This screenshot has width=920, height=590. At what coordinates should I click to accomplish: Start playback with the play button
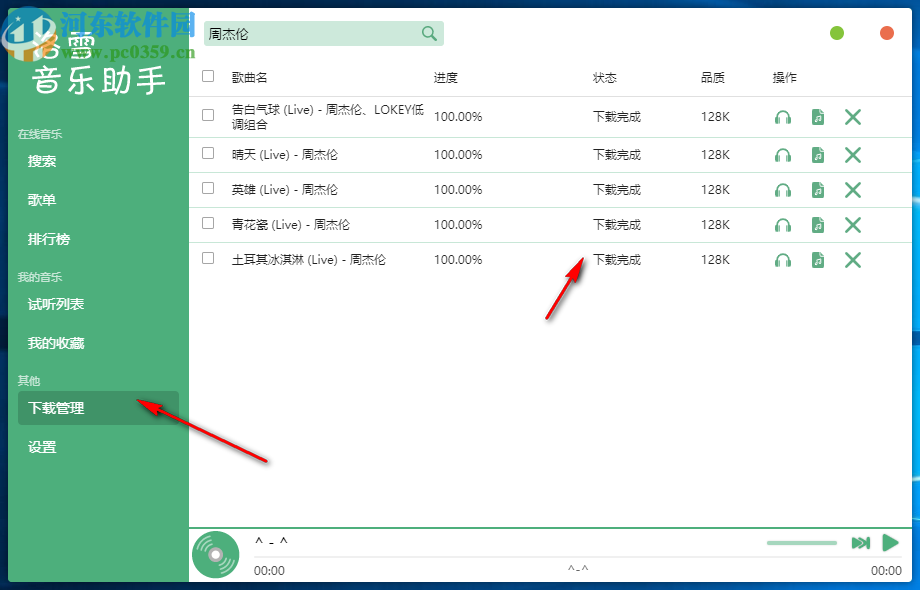pyautogui.click(x=891, y=543)
